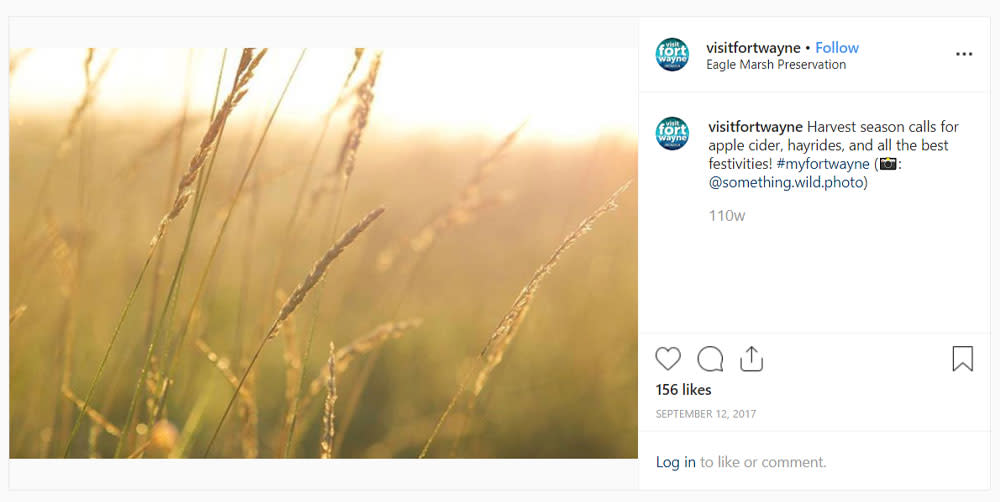Click Log in to like or comment
The width and height of the screenshot is (1000, 502).
[x=675, y=462]
